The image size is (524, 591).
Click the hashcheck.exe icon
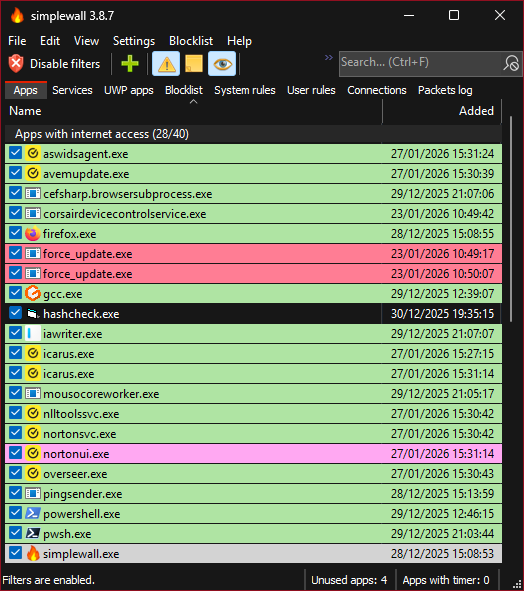tap(33, 314)
